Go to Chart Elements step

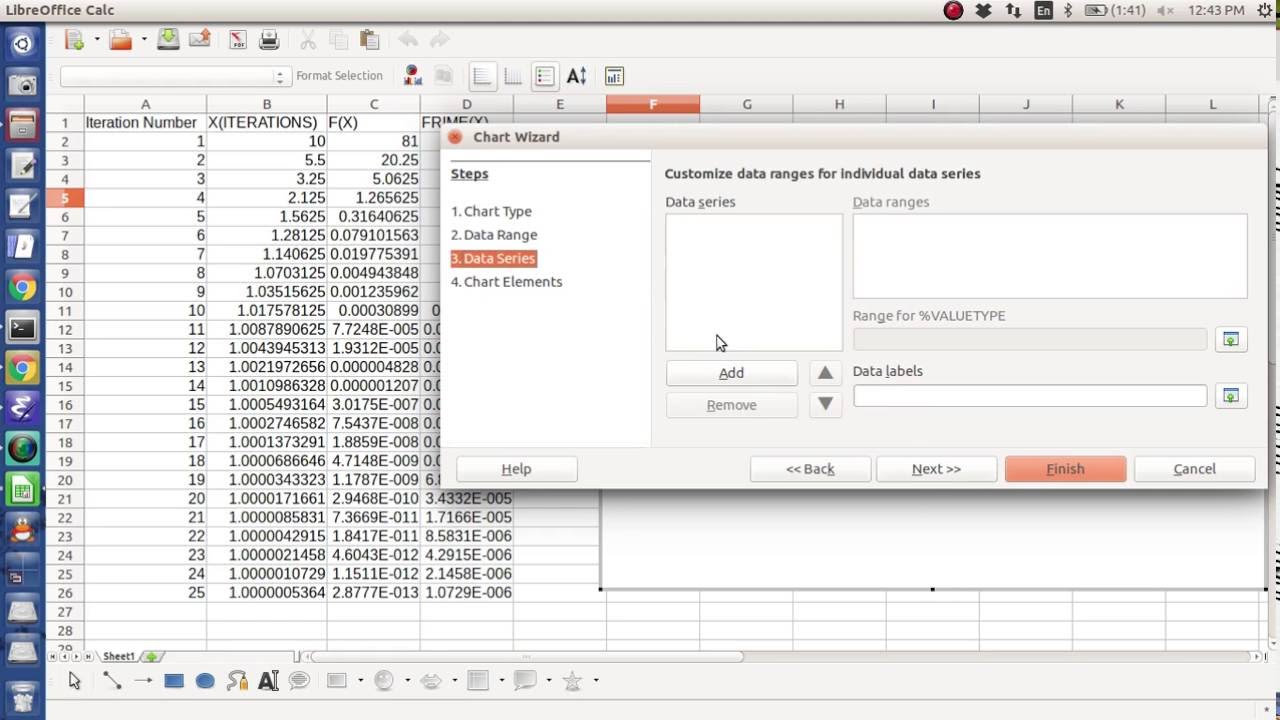click(x=506, y=282)
